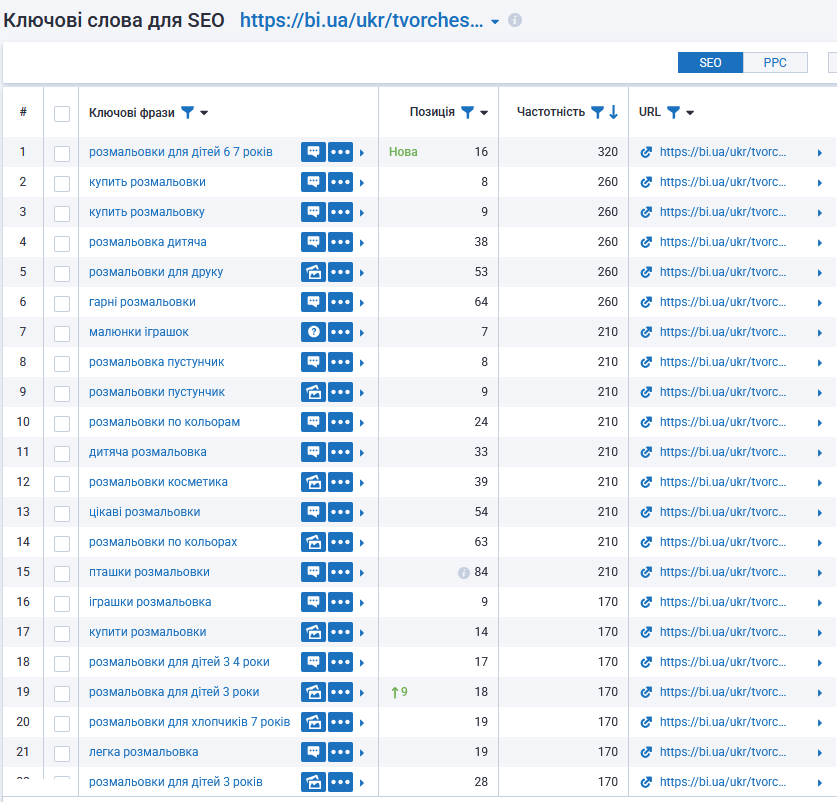
Task: Click three-dots icon for 'розмальовка дитяча'
Action: pos(341,242)
